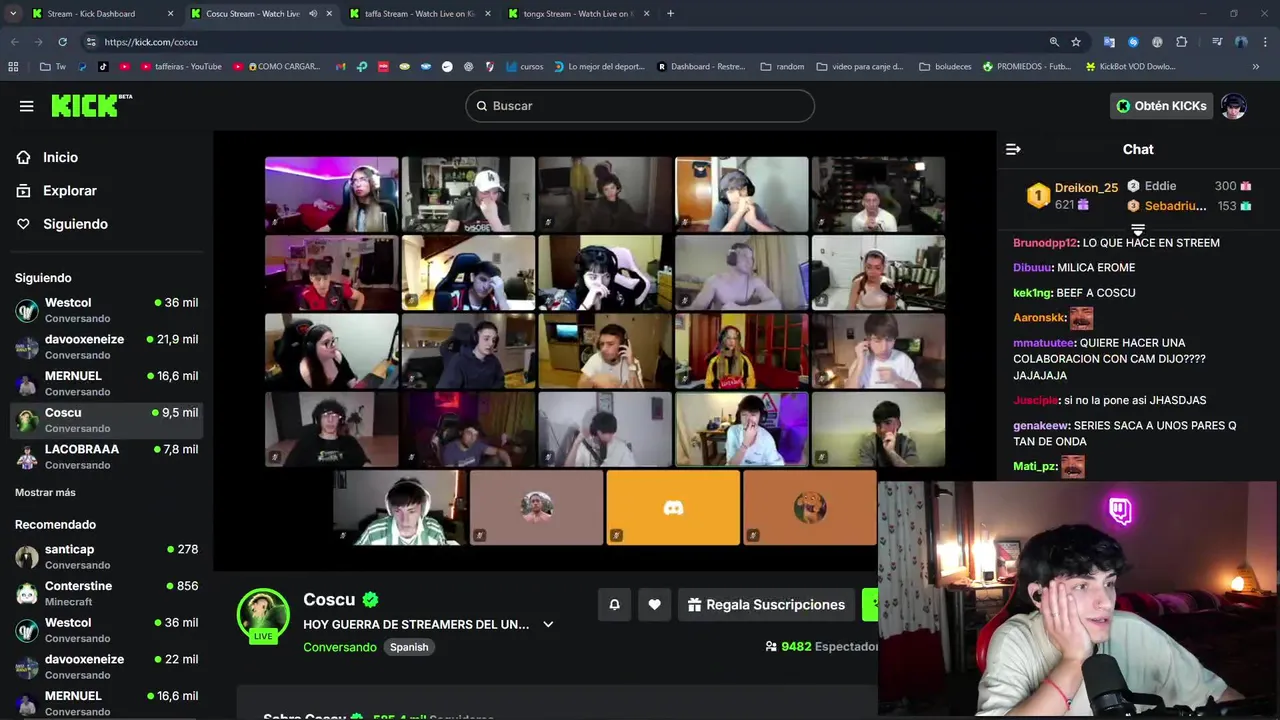
Task: Click kek1ng username in chat
Action: pos(1033,293)
